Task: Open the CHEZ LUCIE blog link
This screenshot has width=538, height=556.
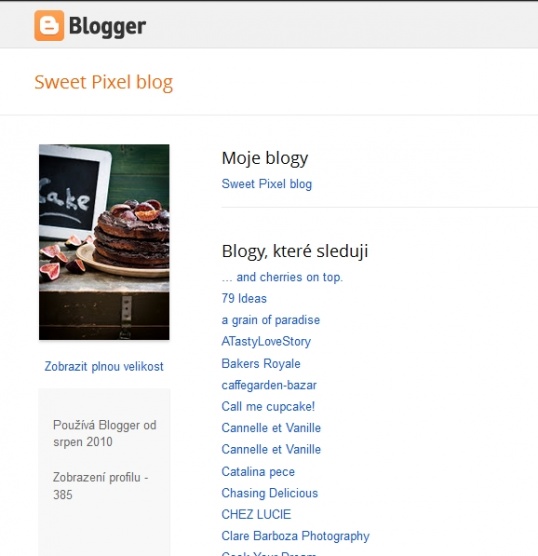Action: click(256, 515)
